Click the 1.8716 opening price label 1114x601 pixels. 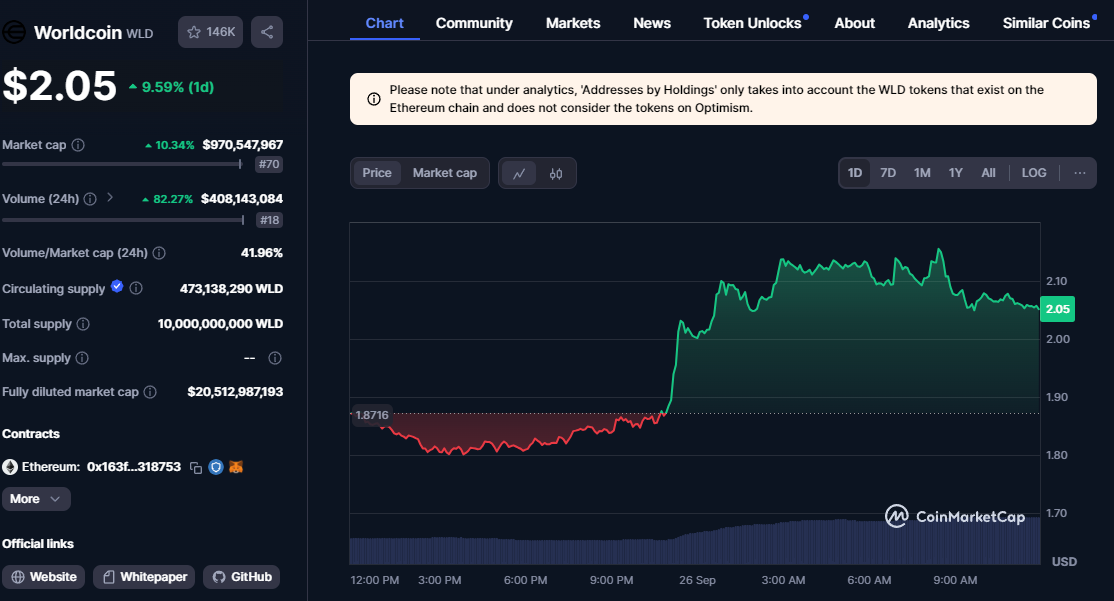(x=372, y=415)
